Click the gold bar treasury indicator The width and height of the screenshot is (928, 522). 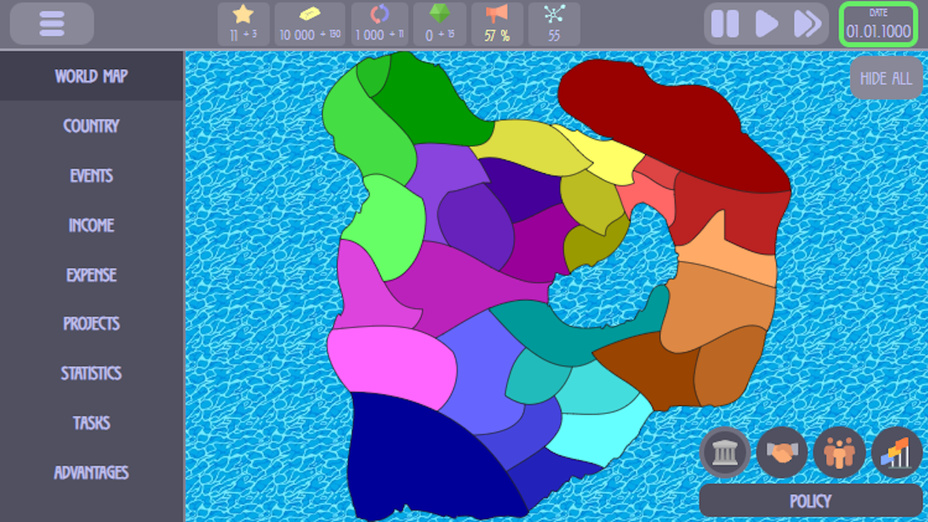point(310,24)
